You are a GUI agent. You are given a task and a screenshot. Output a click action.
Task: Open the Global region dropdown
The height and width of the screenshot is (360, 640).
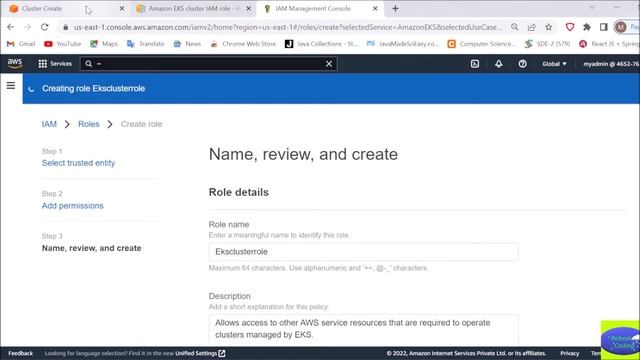(x=554, y=64)
